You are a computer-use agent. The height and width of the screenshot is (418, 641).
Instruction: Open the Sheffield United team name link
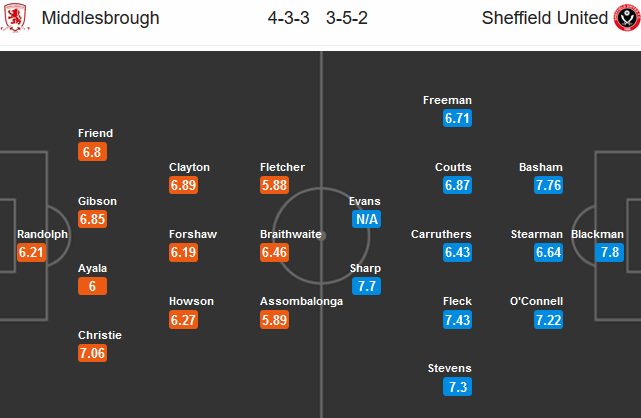pyautogui.click(x=545, y=18)
